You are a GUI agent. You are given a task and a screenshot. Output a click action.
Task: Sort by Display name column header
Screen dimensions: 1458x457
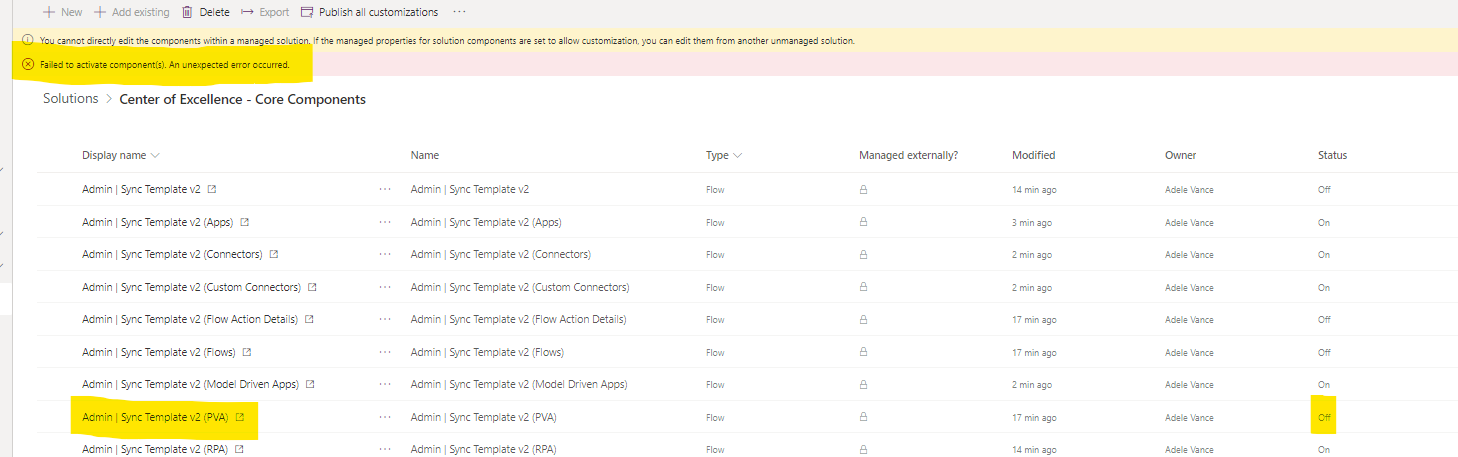(121, 155)
